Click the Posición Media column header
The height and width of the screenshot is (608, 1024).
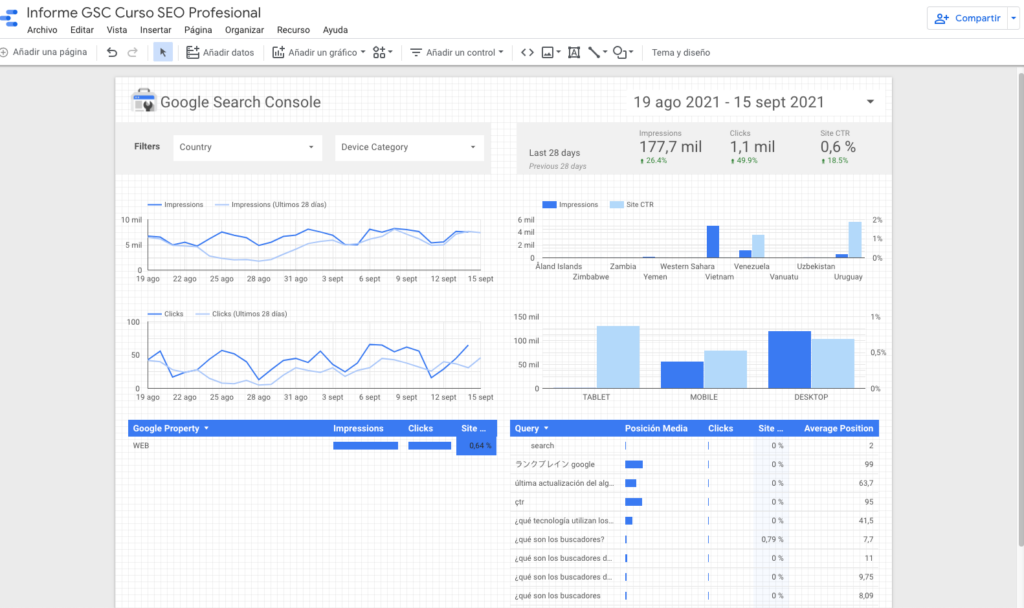coord(656,428)
